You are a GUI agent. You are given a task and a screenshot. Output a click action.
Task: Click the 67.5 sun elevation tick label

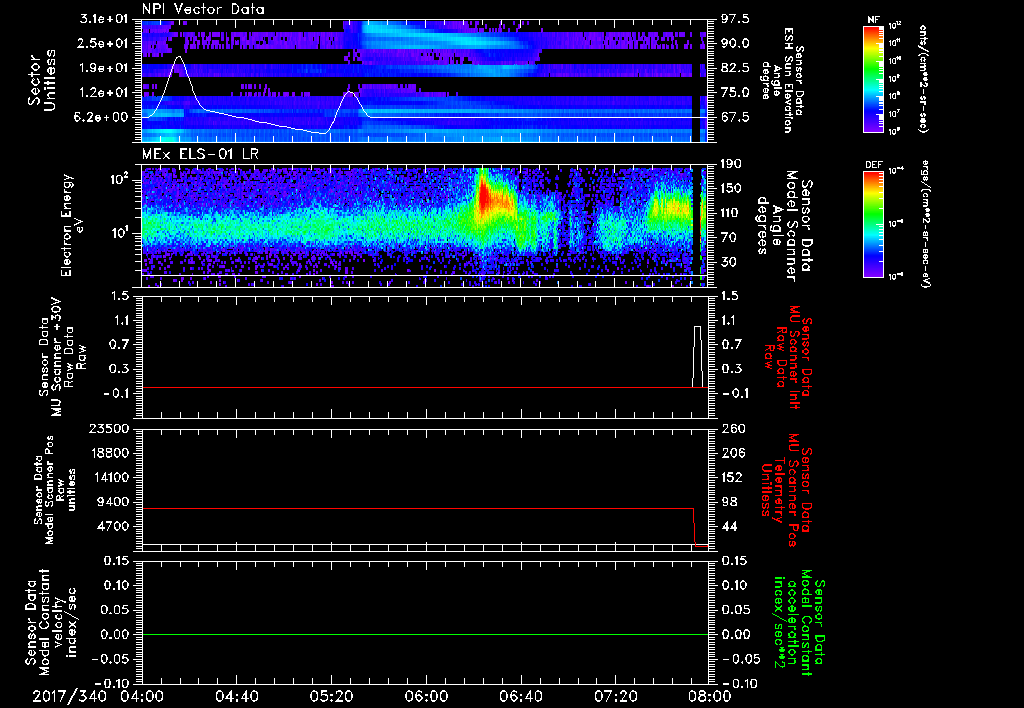tap(735, 117)
